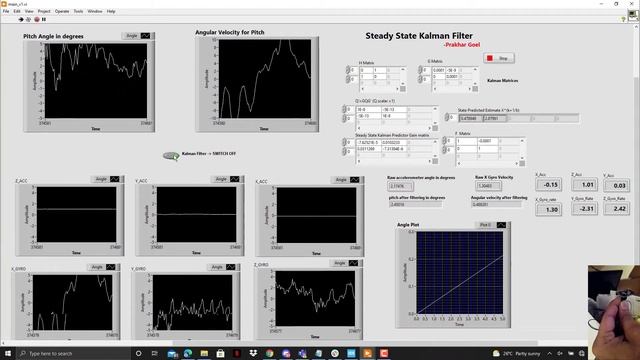Screen dimensions: 640x360
Task: Click X_Acc indicator showing -0.15
Action: click(548, 185)
